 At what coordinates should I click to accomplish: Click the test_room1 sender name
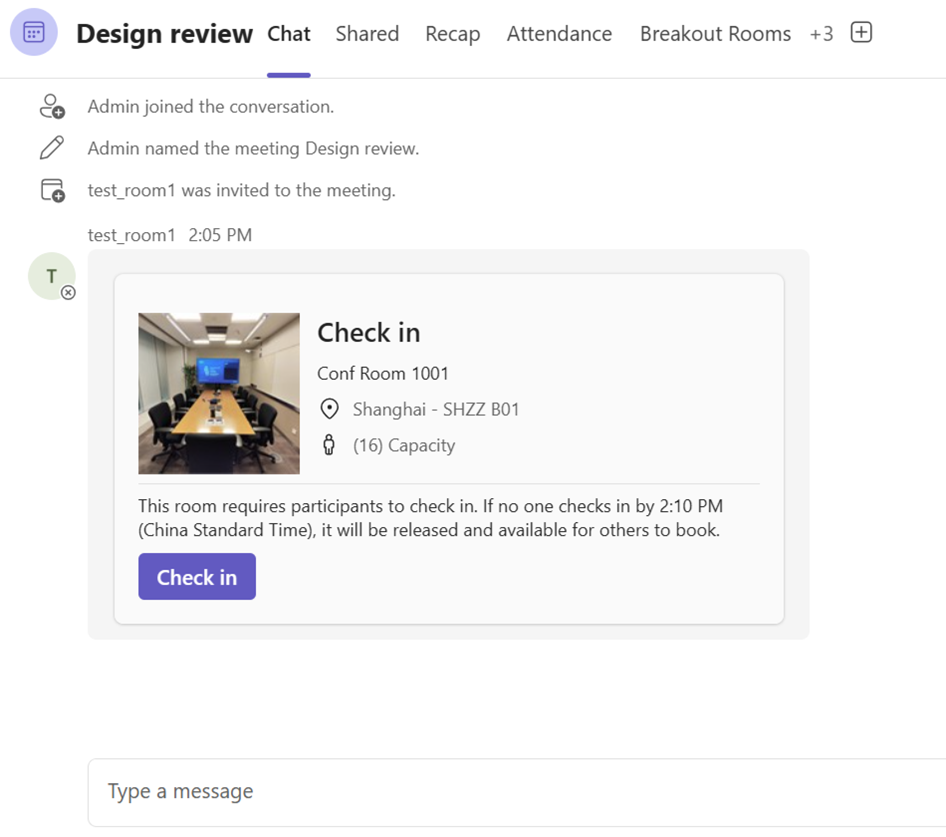coord(132,235)
